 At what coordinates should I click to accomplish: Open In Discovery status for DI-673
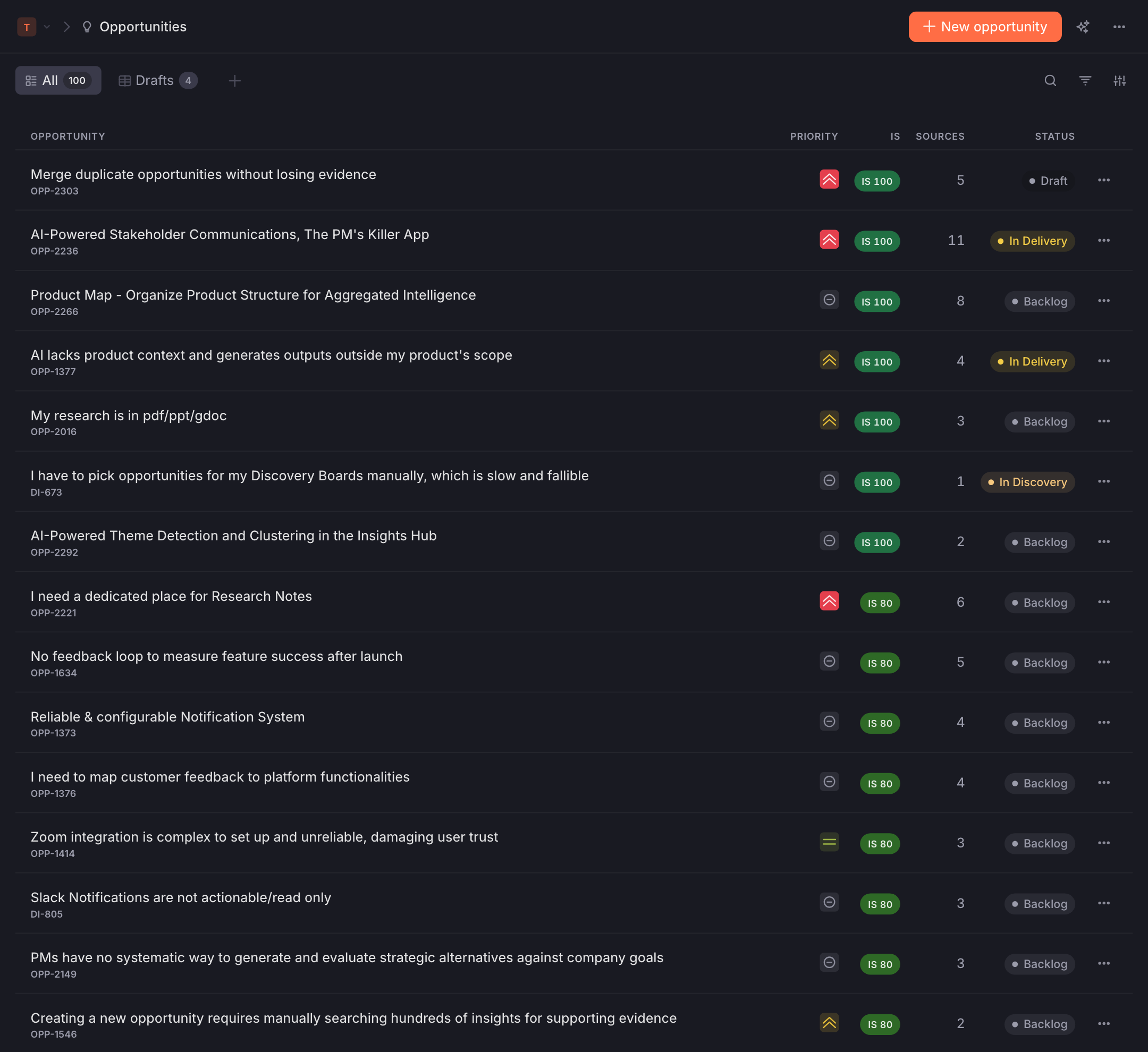[1028, 482]
